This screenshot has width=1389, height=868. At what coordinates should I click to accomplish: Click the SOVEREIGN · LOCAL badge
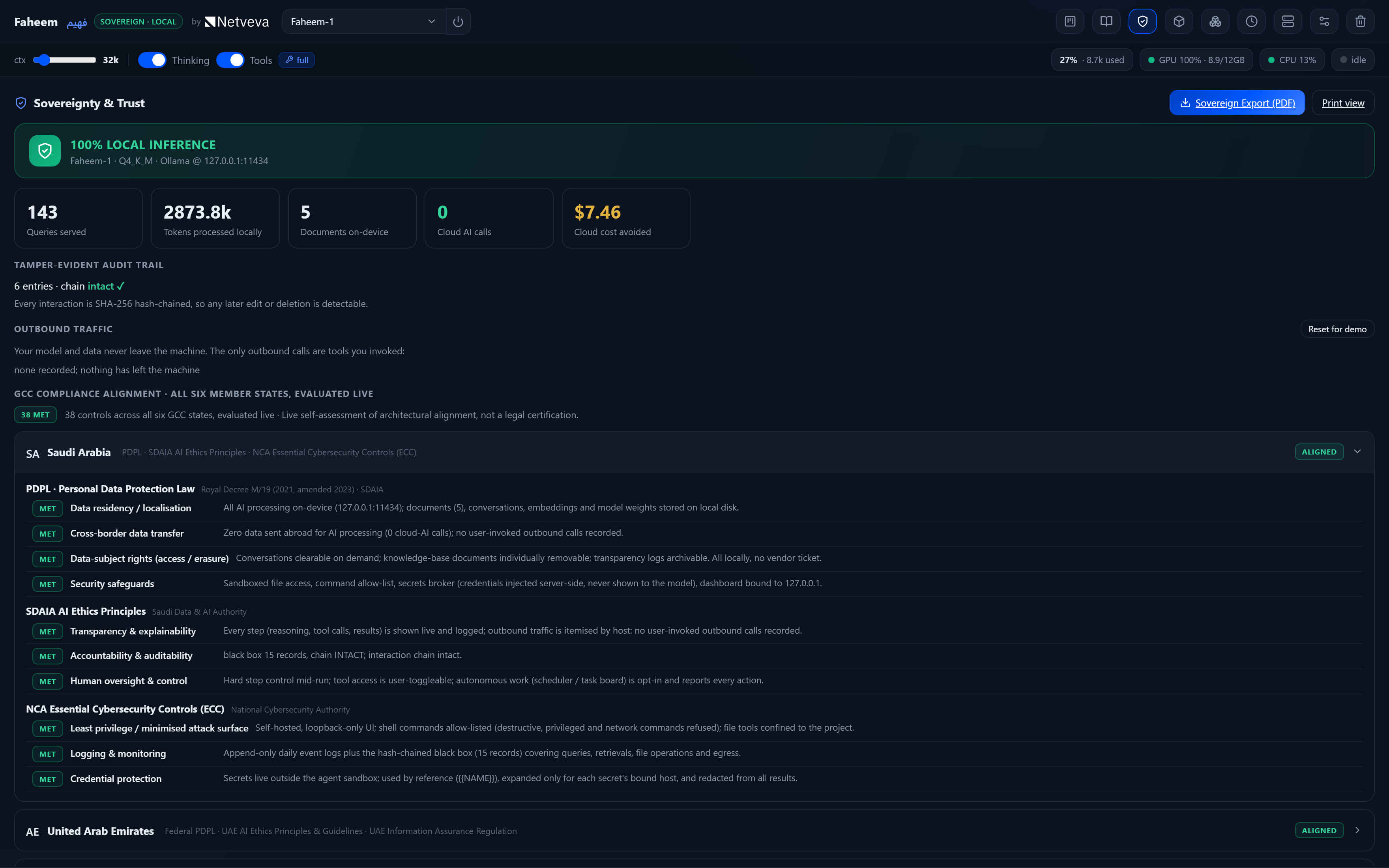139,22
